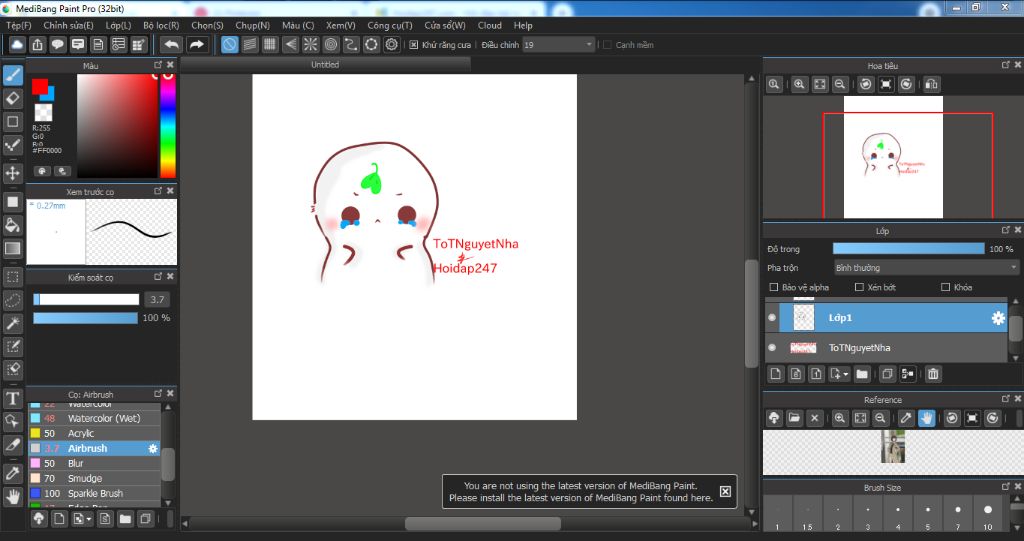This screenshot has width=1024, height=541.
Task: Enable the concentric circle snap guide
Action: click(x=330, y=44)
